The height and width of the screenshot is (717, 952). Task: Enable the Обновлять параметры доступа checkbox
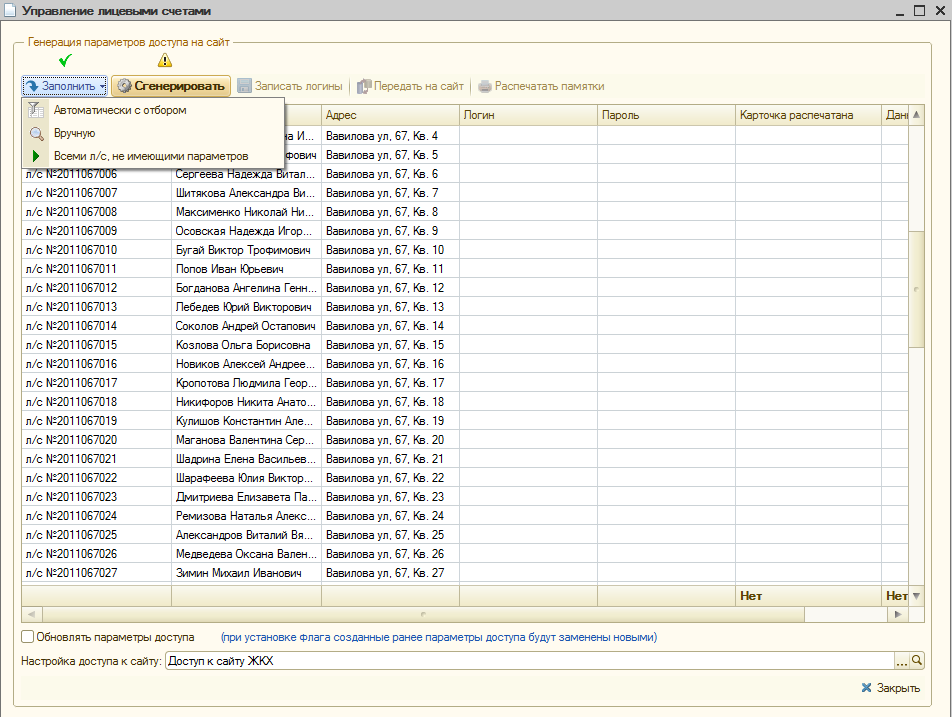(x=29, y=636)
